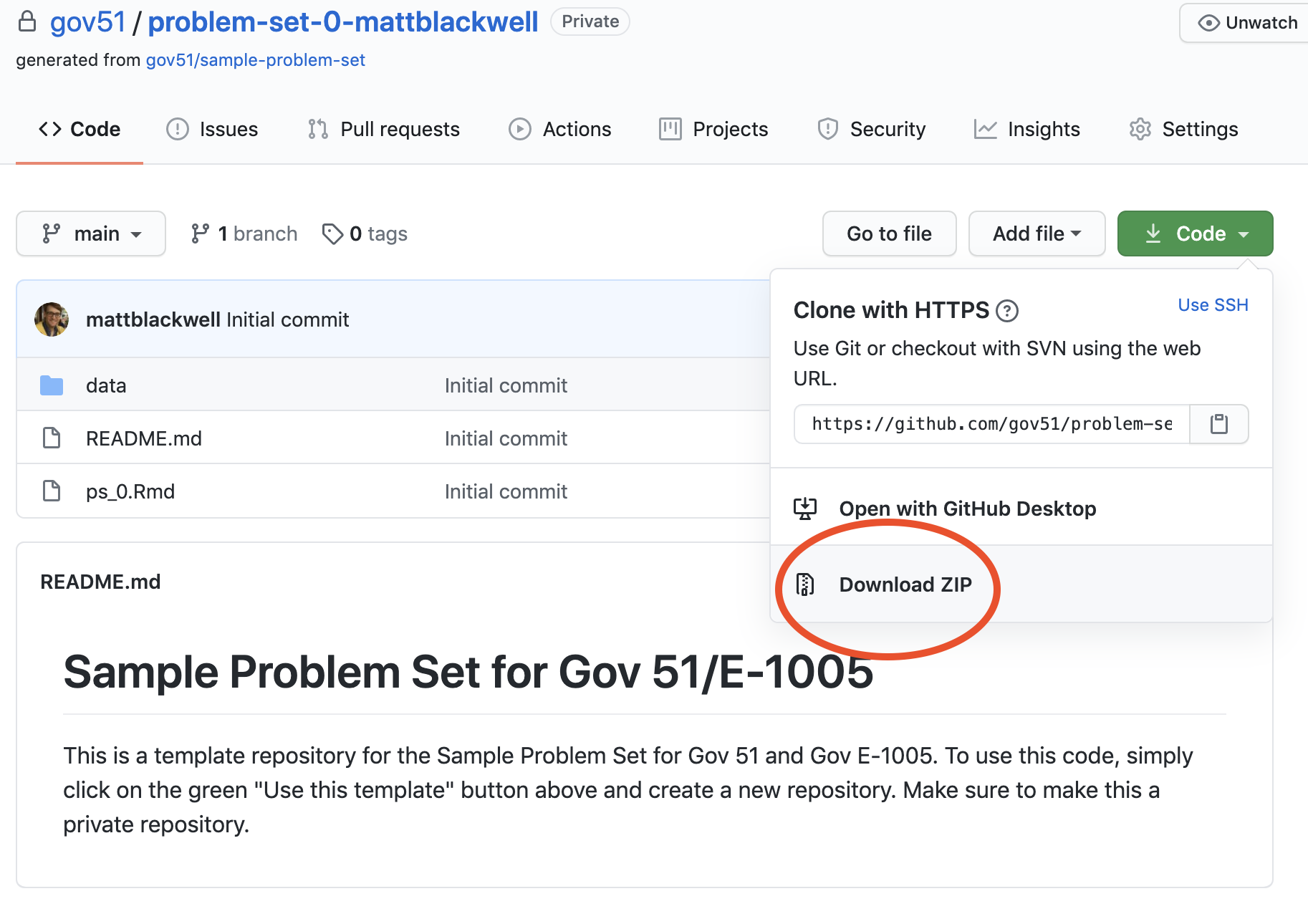Open latest Initial commit header message
Image resolution: width=1308 pixels, height=924 pixels.
(x=288, y=319)
